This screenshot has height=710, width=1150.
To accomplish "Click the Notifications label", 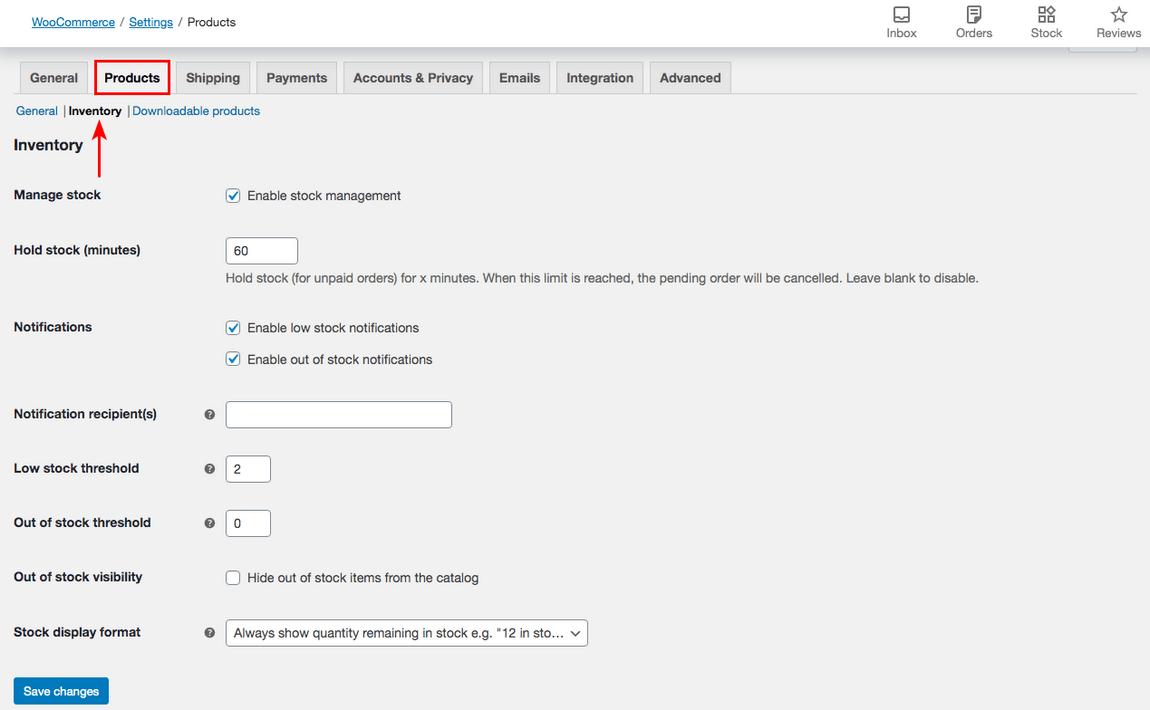I will (53, 327).
